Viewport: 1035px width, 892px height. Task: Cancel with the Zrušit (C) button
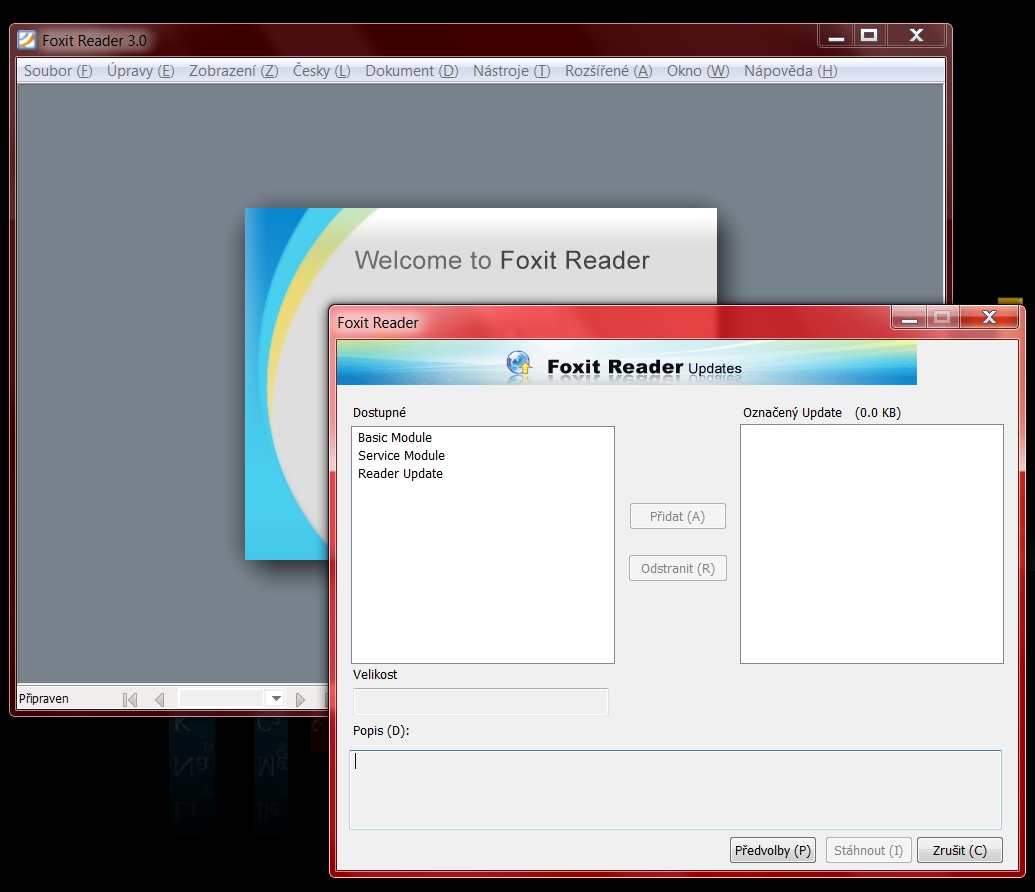[960, 850]
